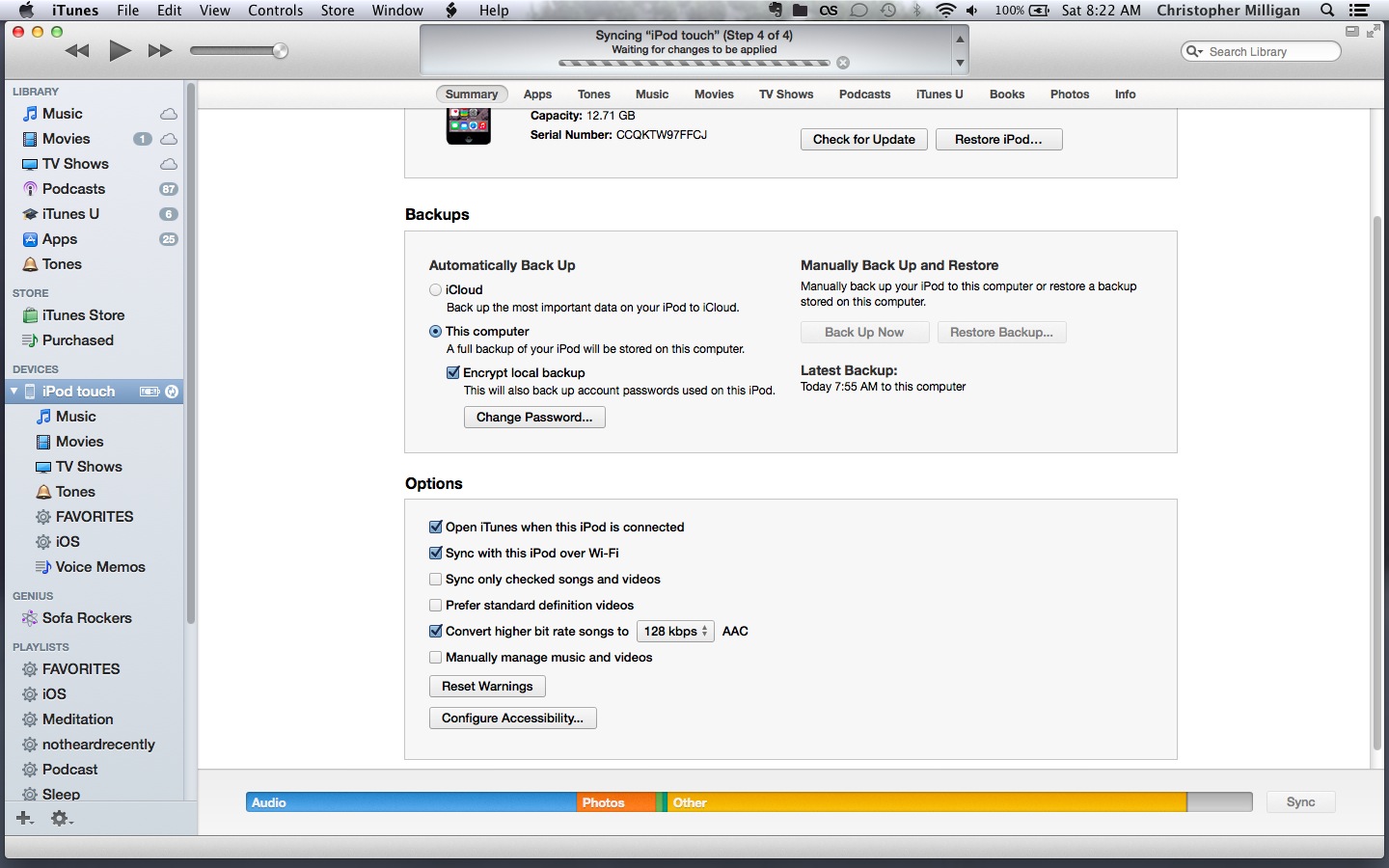Click the status display up arrow
The image size is (1389, 868).
pyautogui.click(x=960, y=39)
